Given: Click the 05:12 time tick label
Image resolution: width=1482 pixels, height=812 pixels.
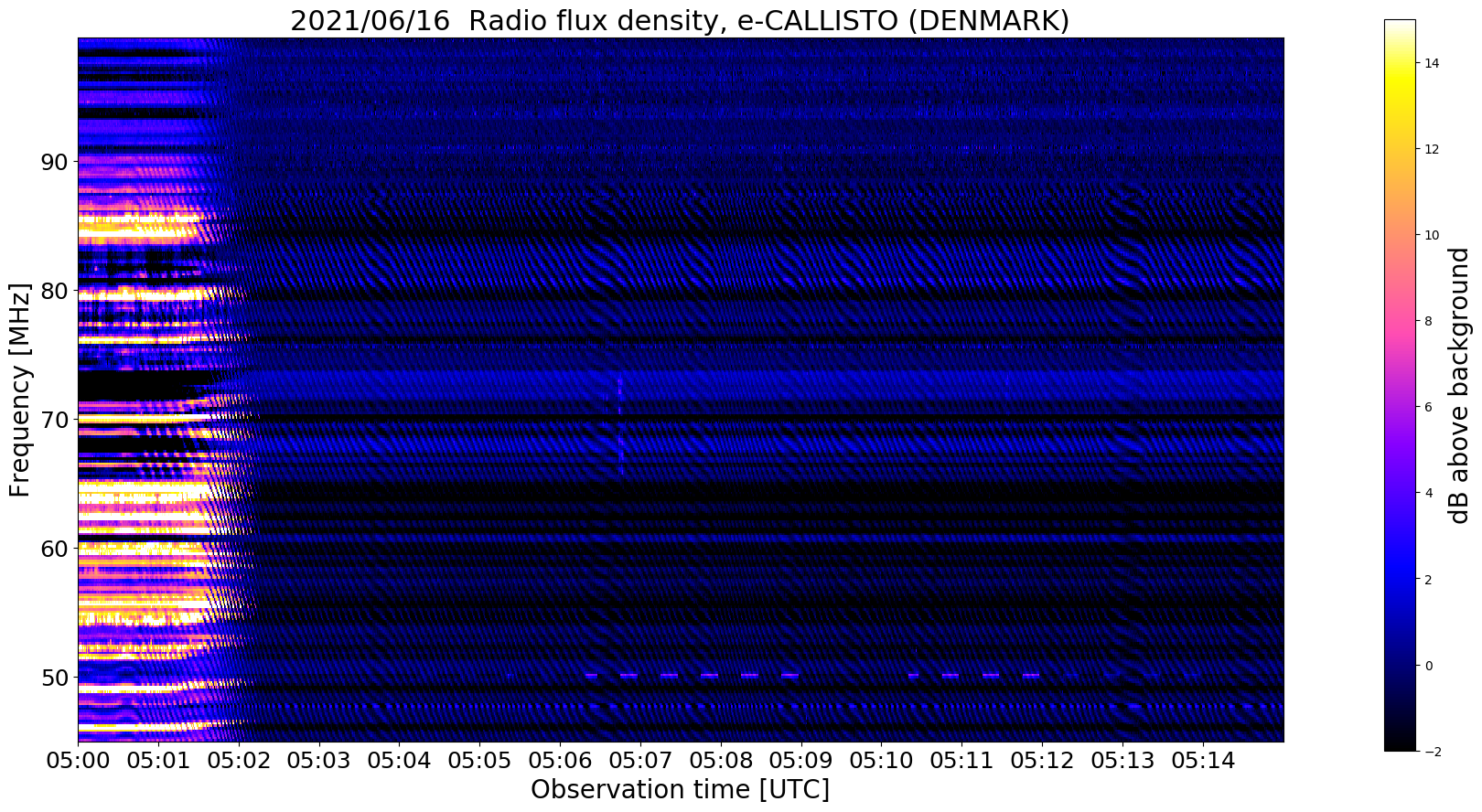Looking at the screenshot, I should pyautogui.click(x=1042, y=760).
